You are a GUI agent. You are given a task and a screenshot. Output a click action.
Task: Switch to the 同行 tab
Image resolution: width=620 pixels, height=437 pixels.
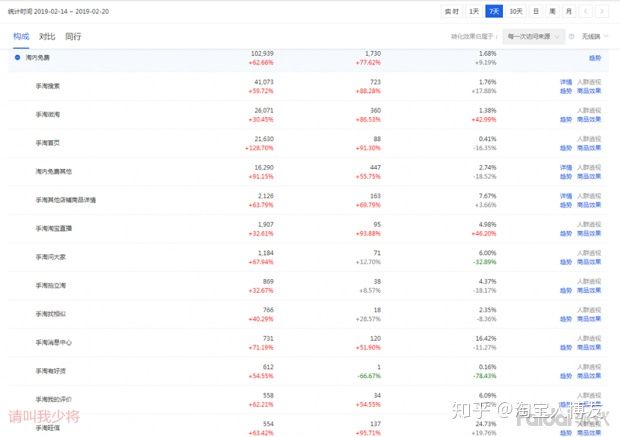(73, 36)
